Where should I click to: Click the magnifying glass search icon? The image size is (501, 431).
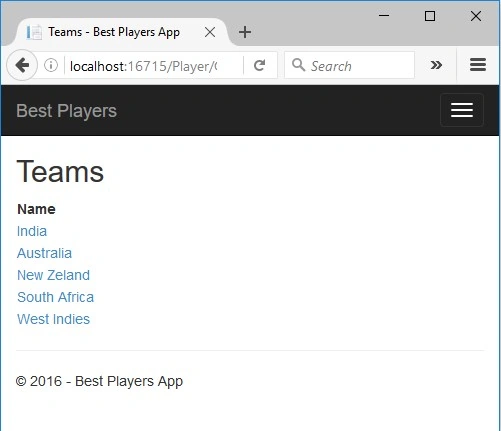298,65
